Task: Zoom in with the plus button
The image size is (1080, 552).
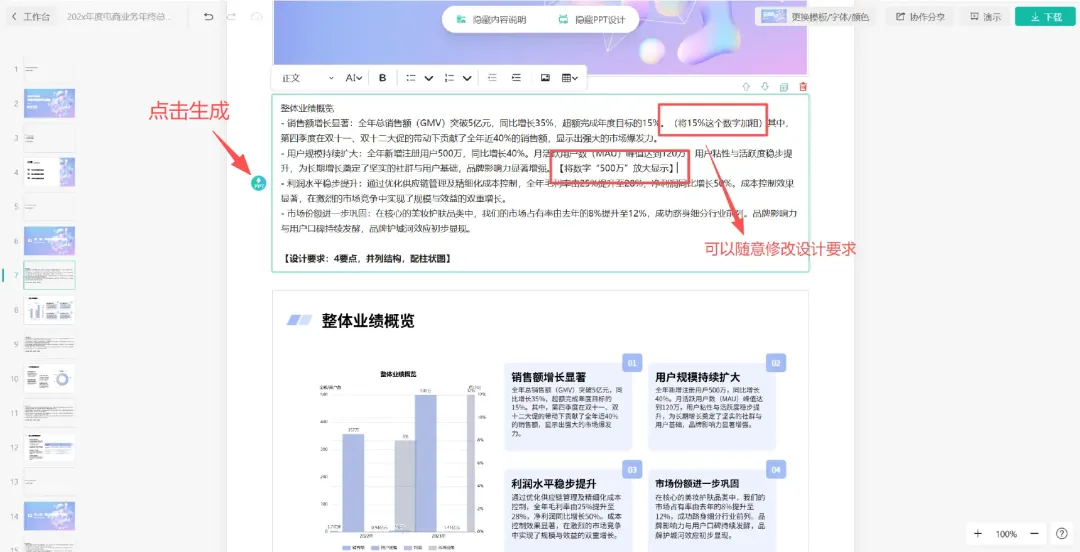Action: click(x=977, y=534)
